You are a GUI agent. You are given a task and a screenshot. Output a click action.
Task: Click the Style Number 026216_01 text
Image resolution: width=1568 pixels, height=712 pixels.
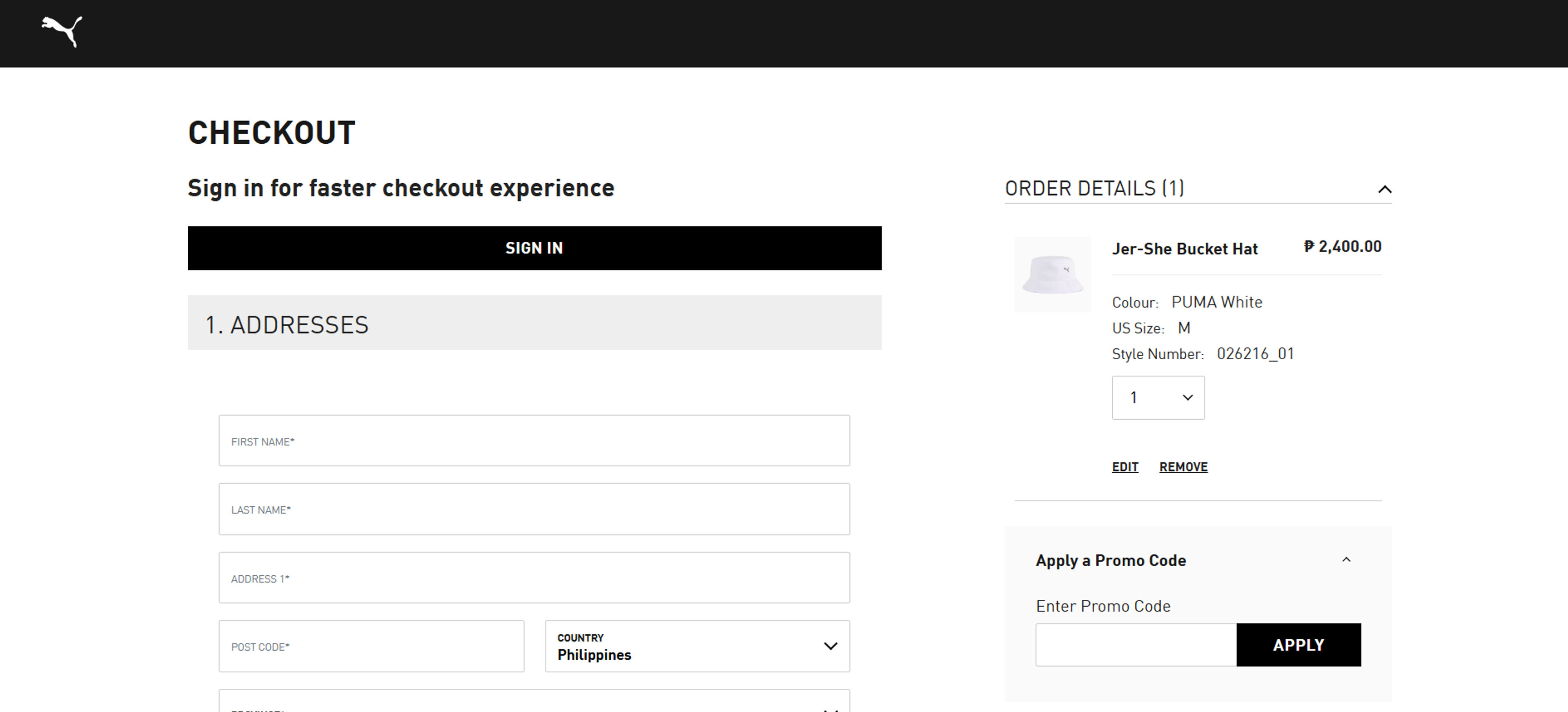point(1203,354)
